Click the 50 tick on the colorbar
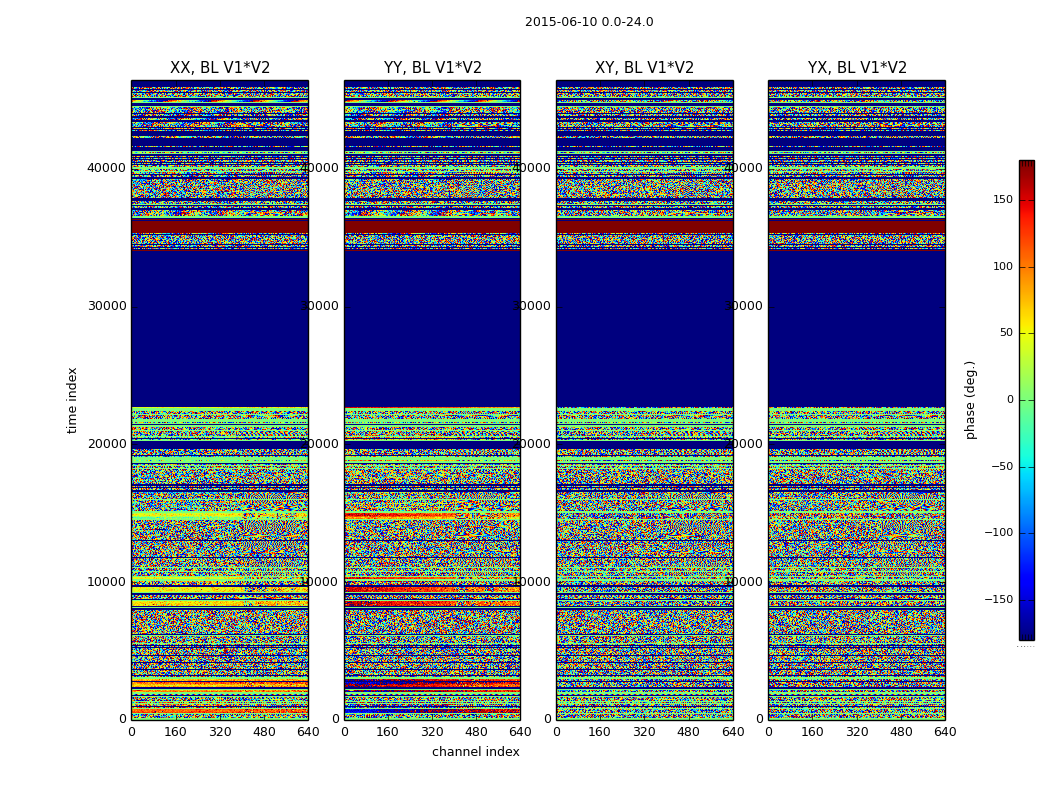Screen dimensions: 1050x800 (x=1006, y=333)
